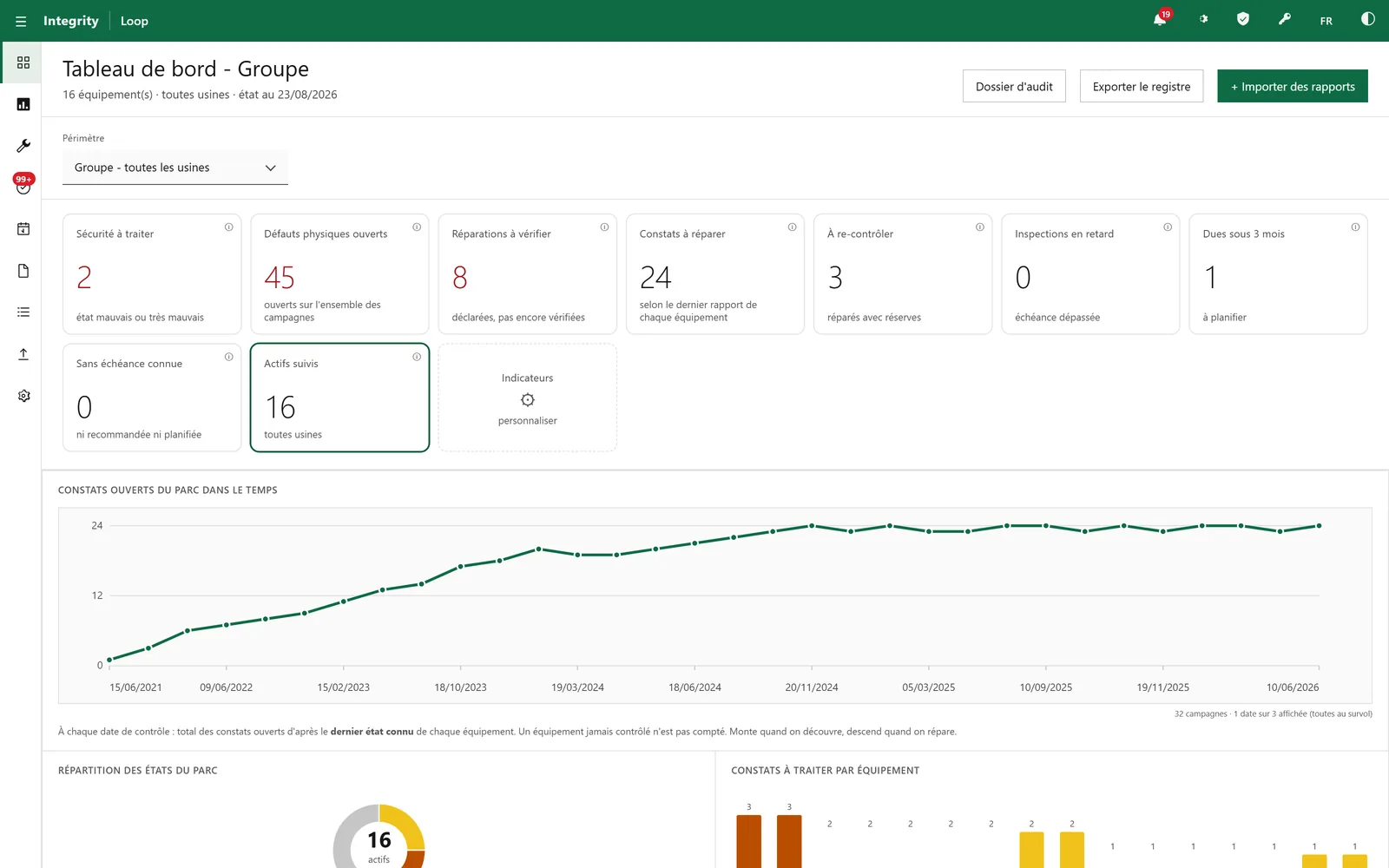Open list icon in sidebar
Screen dimensions: 1389x868
[x=23, y=312]
